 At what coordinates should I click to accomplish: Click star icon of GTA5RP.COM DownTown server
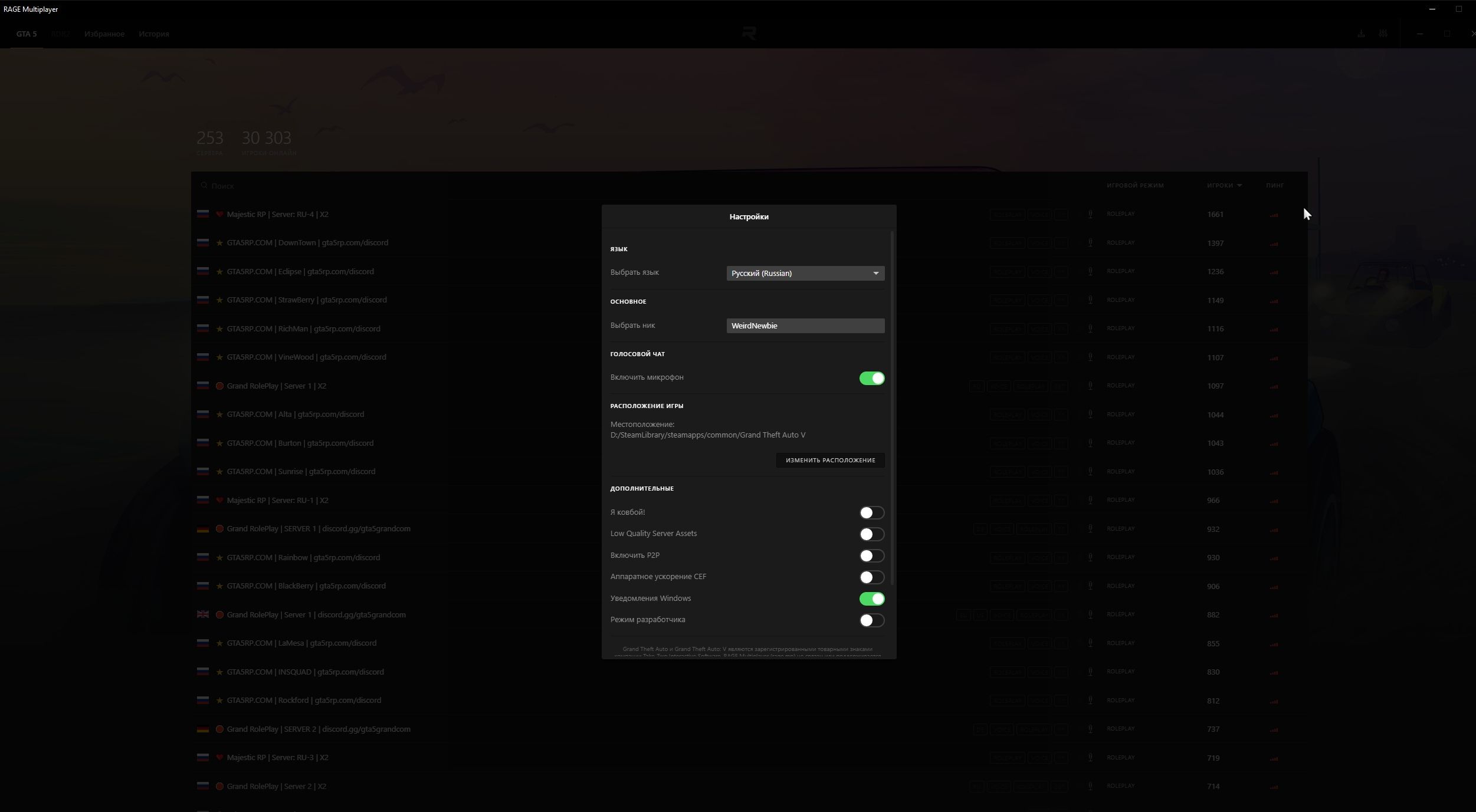tap(219, 243)
